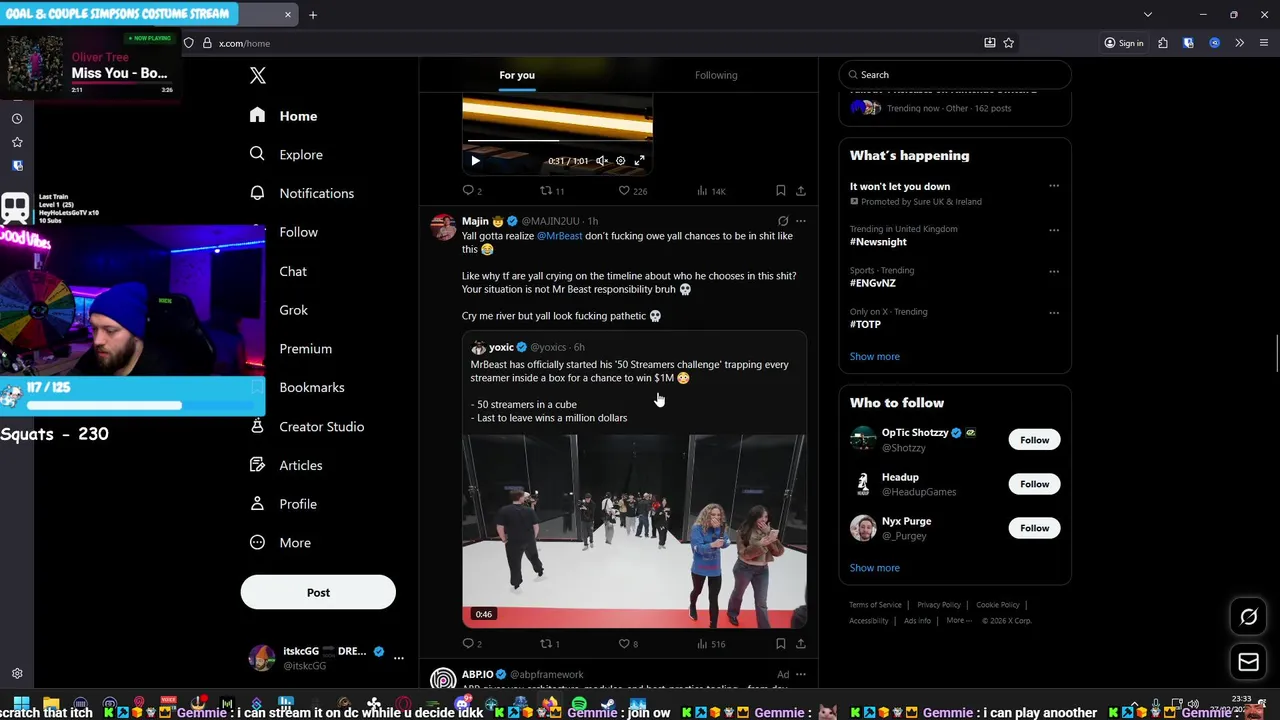This screenshot has height=720, width=1280.
Task: Switch to the For you tab
Action: [x=517, y=75]
